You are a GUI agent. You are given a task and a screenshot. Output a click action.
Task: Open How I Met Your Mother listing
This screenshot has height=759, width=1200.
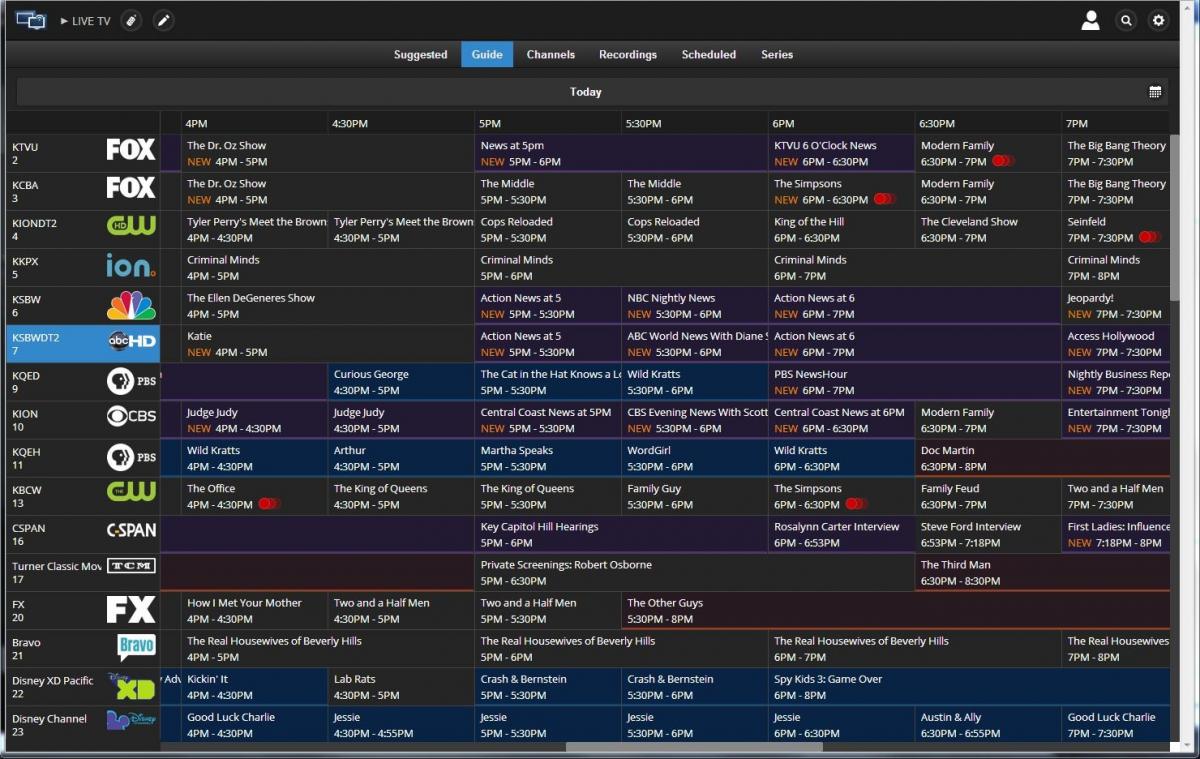255,611
